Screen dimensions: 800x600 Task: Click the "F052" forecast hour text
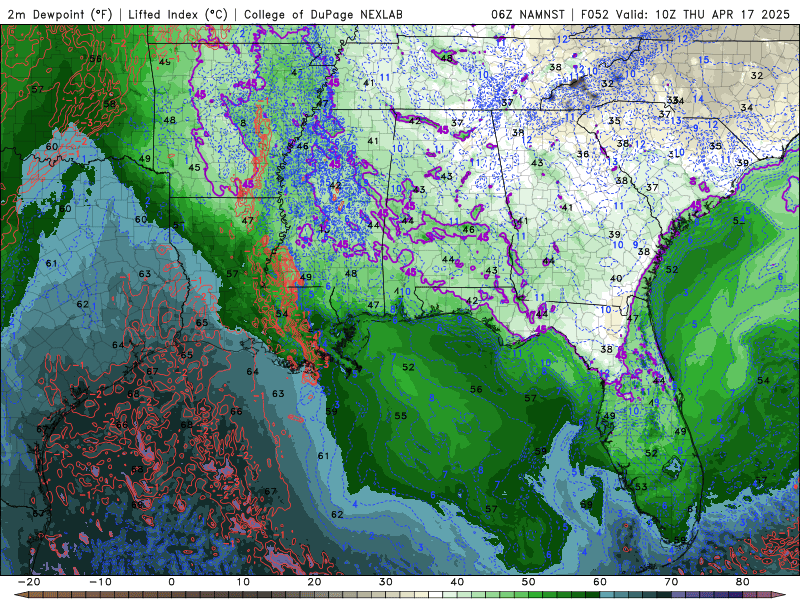pyautogui.click(x=595, y=14)
